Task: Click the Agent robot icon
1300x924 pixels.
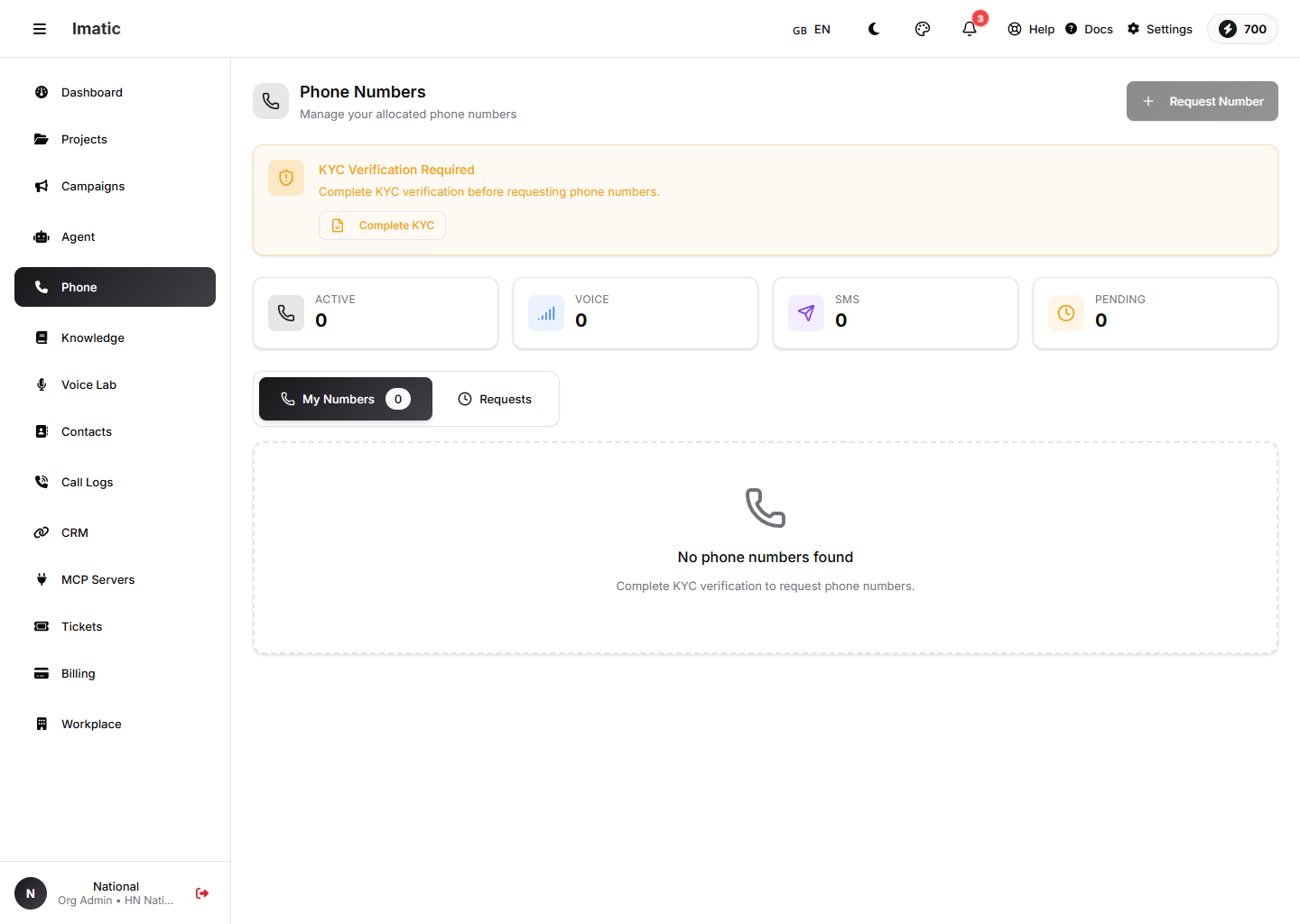Action: pos(42,236)
